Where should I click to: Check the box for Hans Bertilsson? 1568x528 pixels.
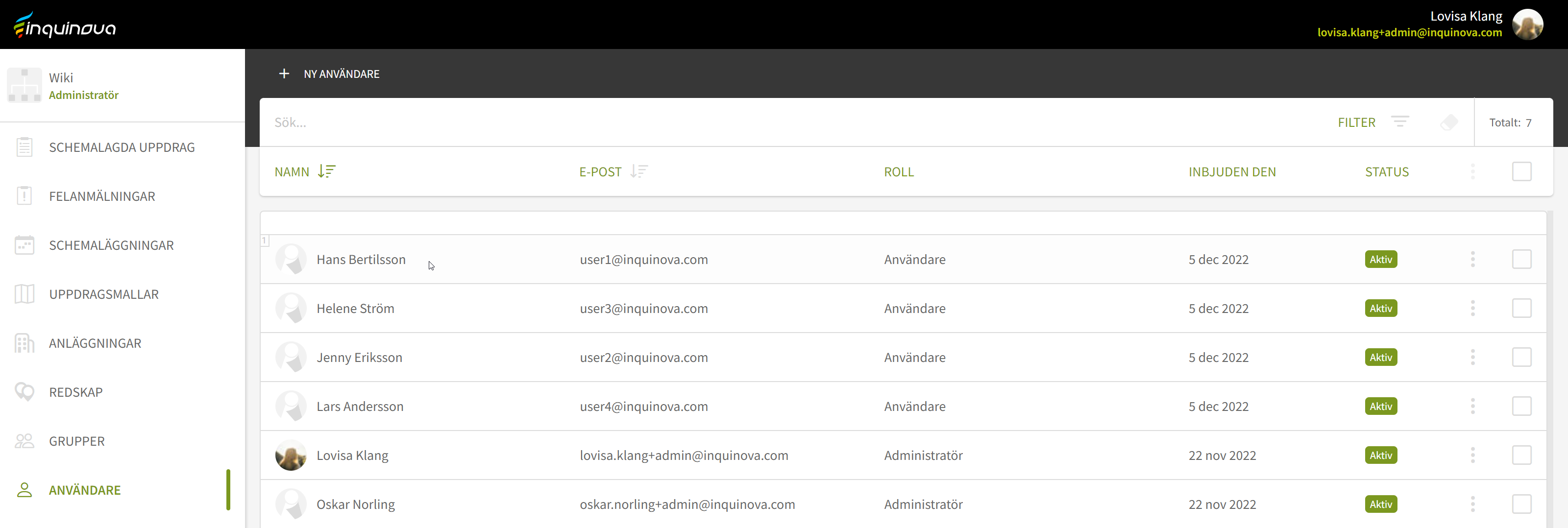click(x=1521, y=259)
